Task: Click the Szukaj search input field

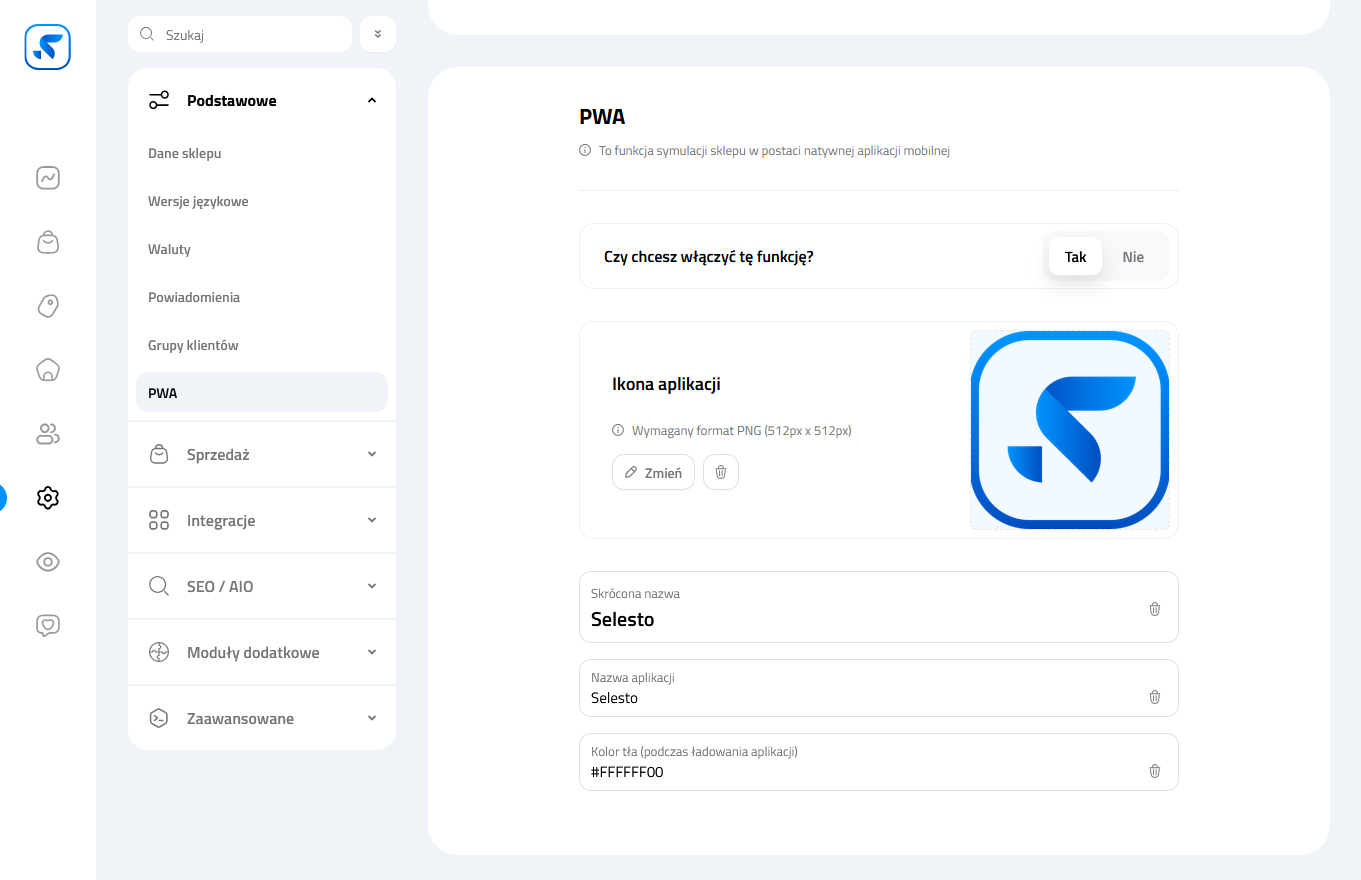Action: tap(250, 35)
